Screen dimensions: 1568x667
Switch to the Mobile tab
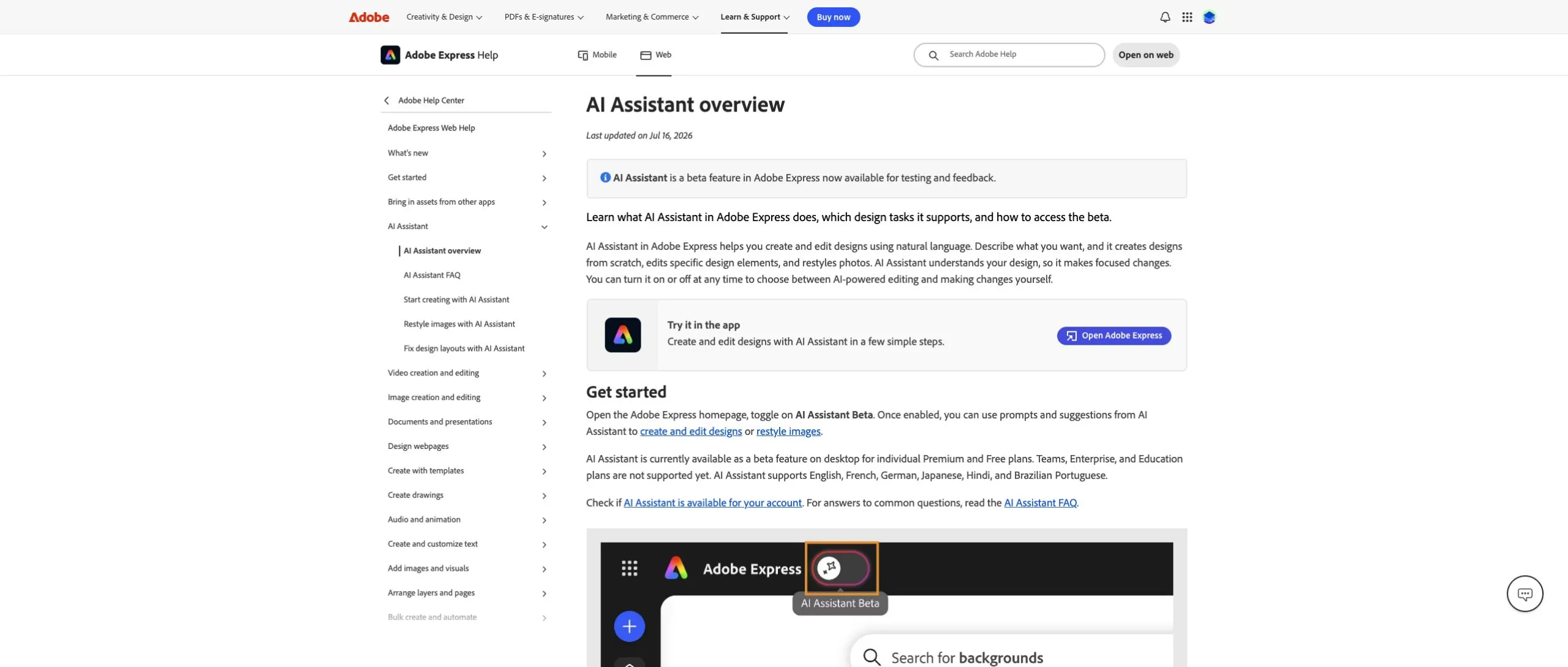(597, 55)
